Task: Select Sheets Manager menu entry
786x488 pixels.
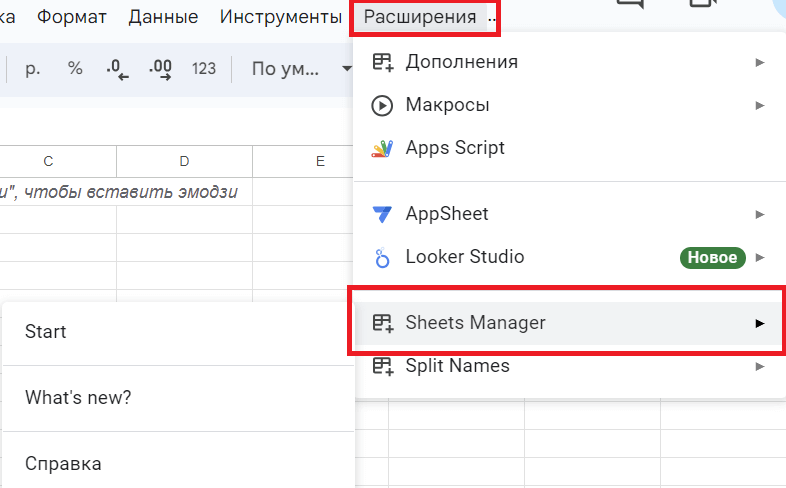Action: (569, 323)
